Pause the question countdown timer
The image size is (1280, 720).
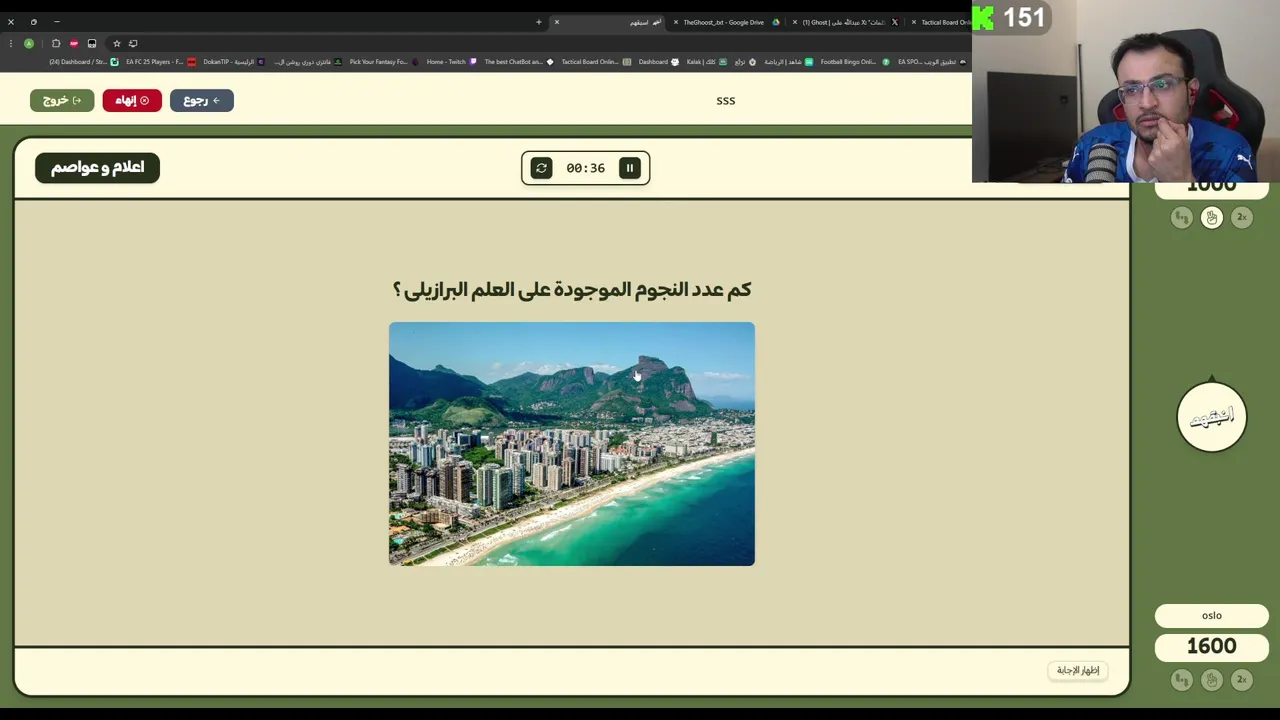[630, 168]
